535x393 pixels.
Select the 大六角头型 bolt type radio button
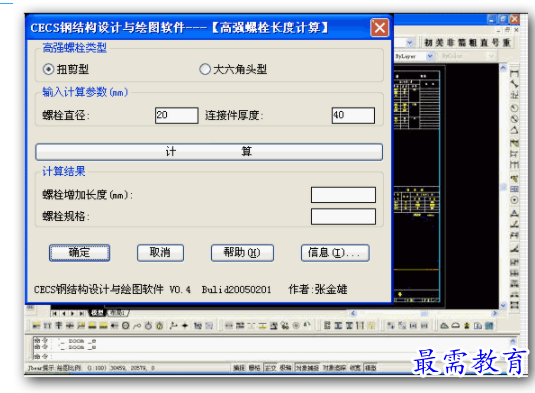[204, 69]
